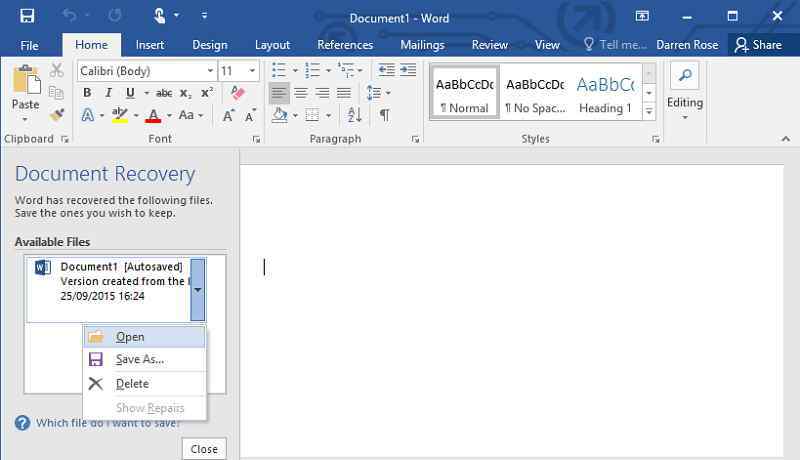Click the Cut scissors icon
Viewport: 800px width, 460px height.
point(57,70)
